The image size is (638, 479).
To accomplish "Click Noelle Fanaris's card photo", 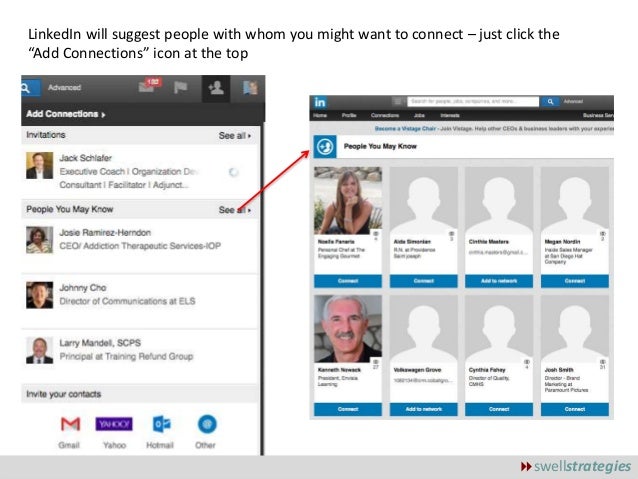I will (348, 200).
